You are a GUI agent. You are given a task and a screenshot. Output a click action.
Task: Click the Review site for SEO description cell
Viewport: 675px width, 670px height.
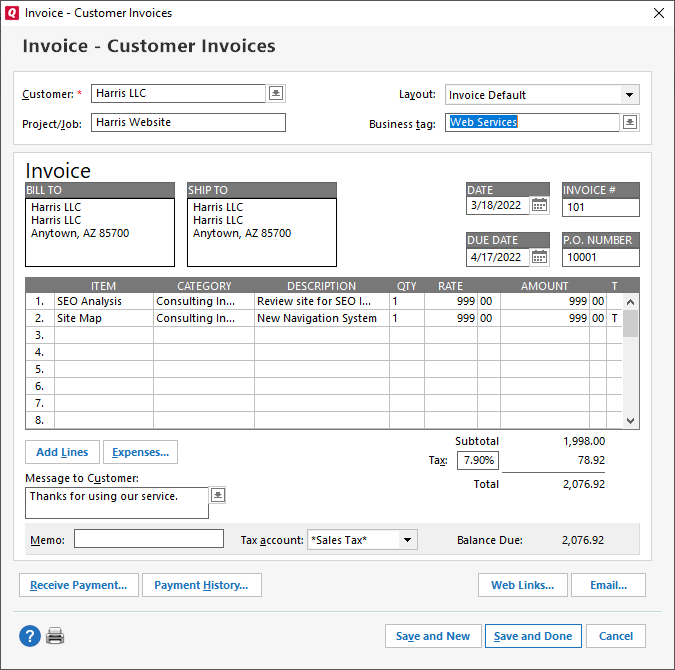tap(322, 301)
